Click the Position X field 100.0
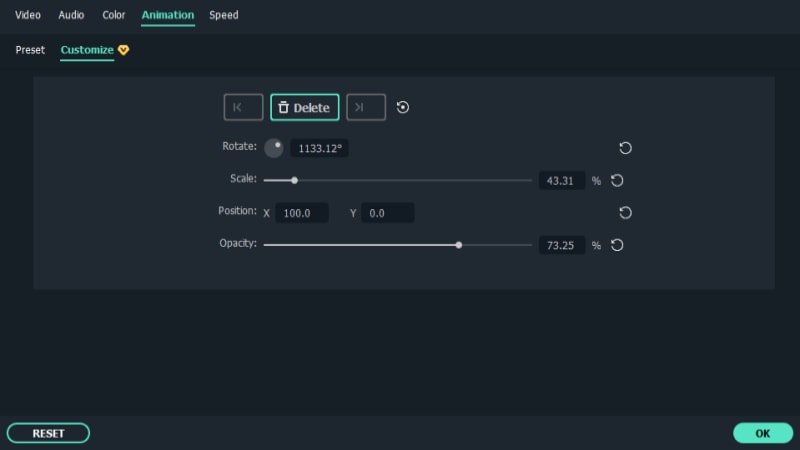 click(302, 213)
